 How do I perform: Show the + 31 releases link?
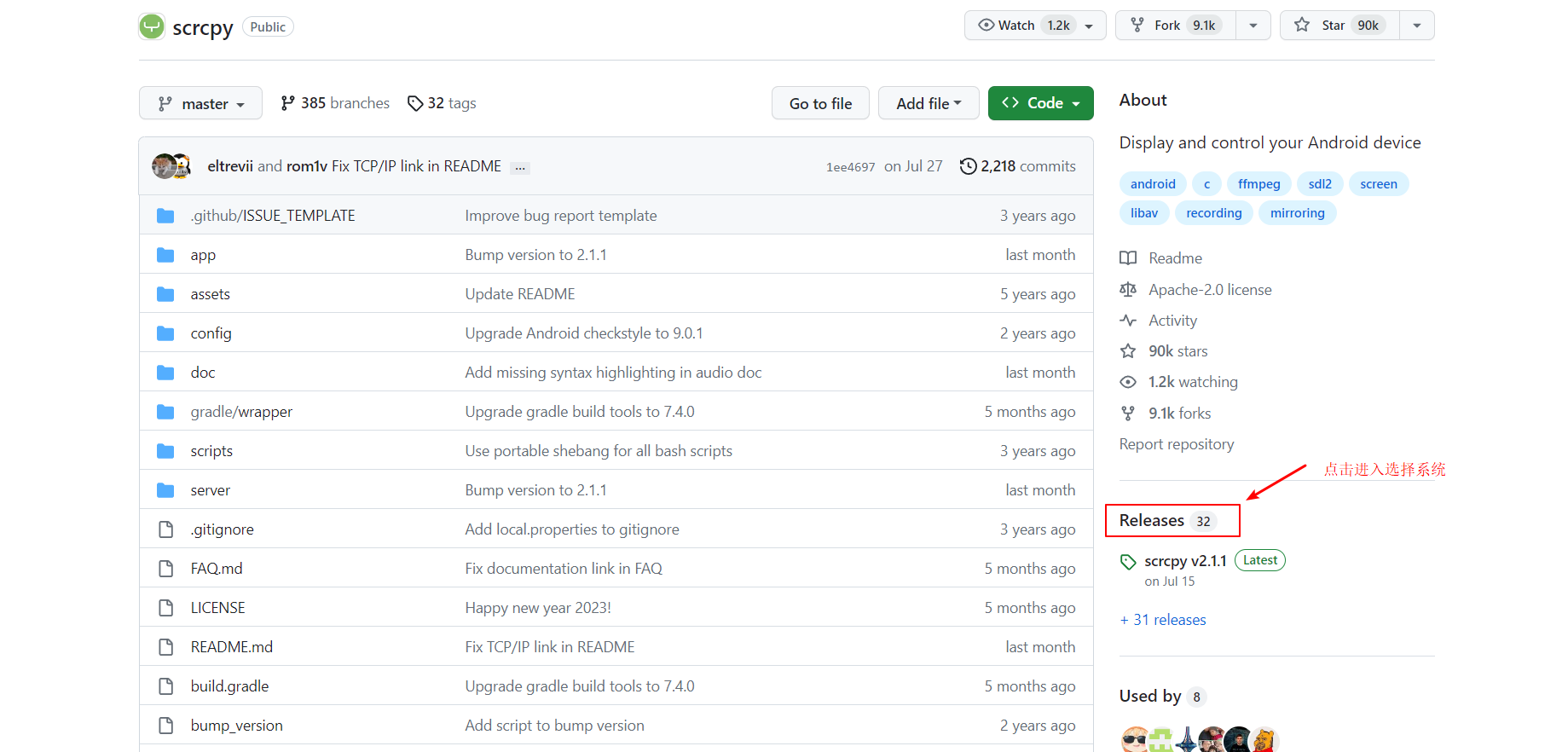(1163, 620)
